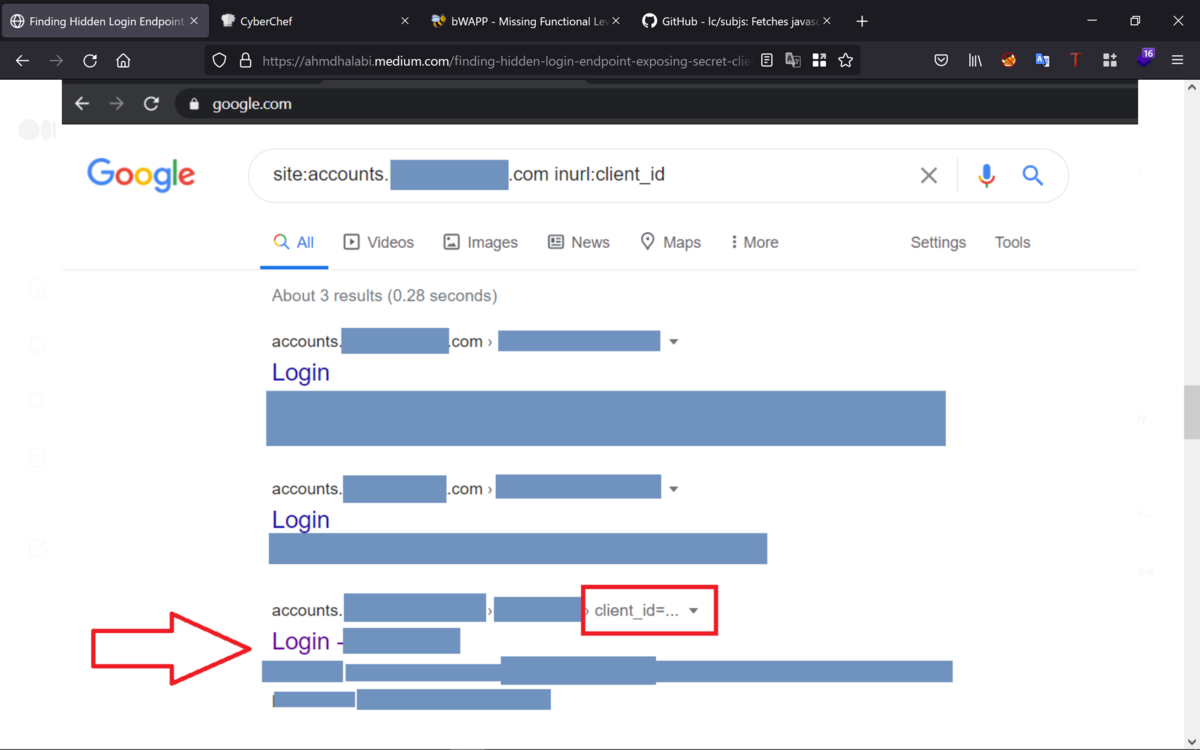Go back using Firefox back arrow
The image size is (1200, 750).
(x=22, y=60)
